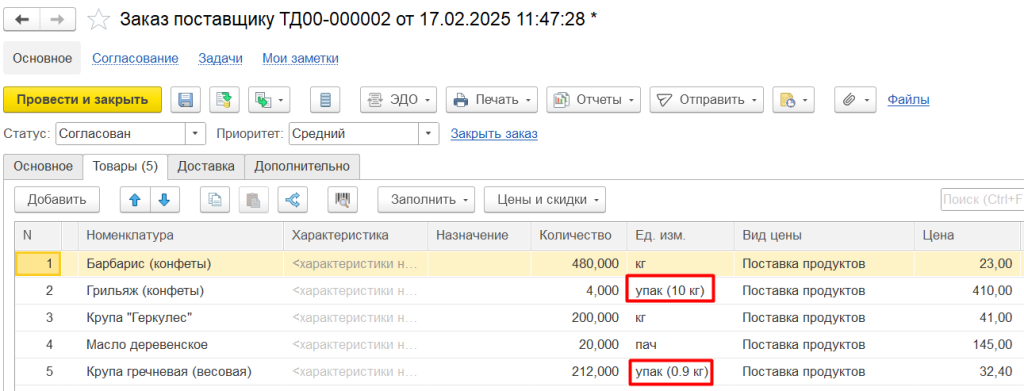Select the Основное section beside Согласование
The image size is (1024, 391).
pyautogui.click(x=42, y=58)
